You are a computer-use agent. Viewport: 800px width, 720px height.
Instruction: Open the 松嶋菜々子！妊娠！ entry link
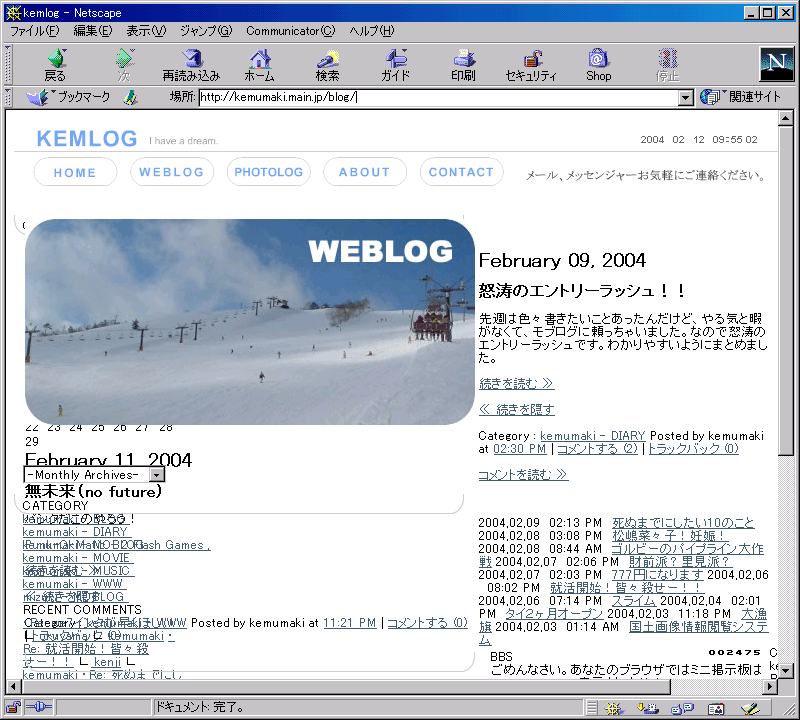coord(669,536)
